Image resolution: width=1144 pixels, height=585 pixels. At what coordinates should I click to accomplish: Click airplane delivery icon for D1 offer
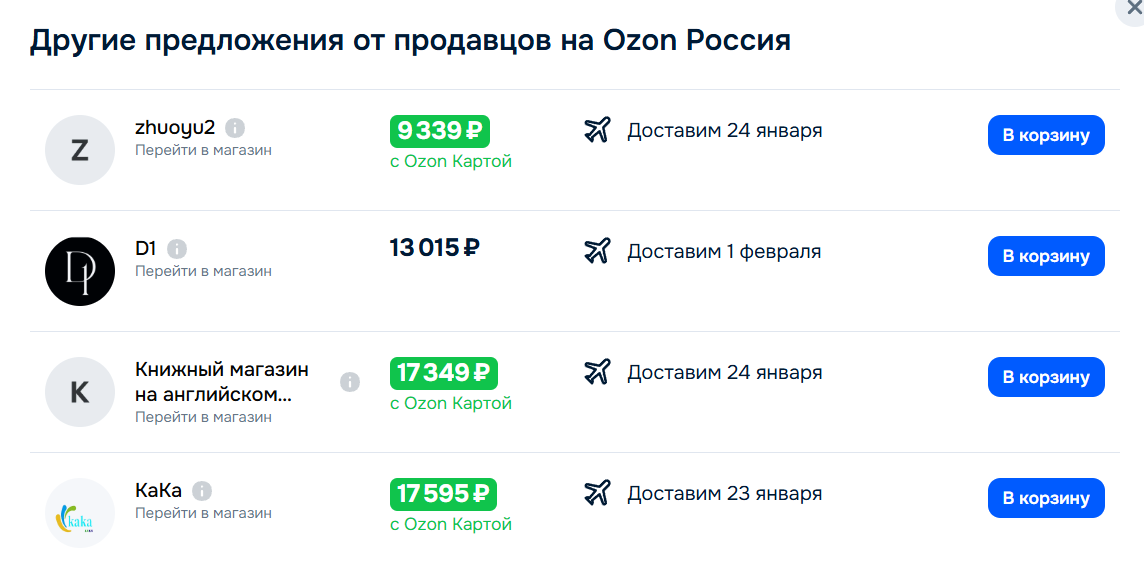click(x=597, y=251)
